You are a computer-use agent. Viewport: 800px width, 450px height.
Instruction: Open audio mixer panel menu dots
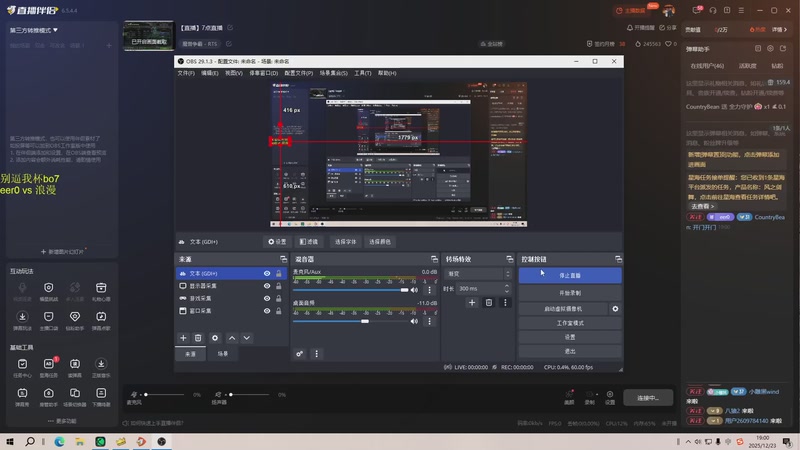(x=316, y=354)
